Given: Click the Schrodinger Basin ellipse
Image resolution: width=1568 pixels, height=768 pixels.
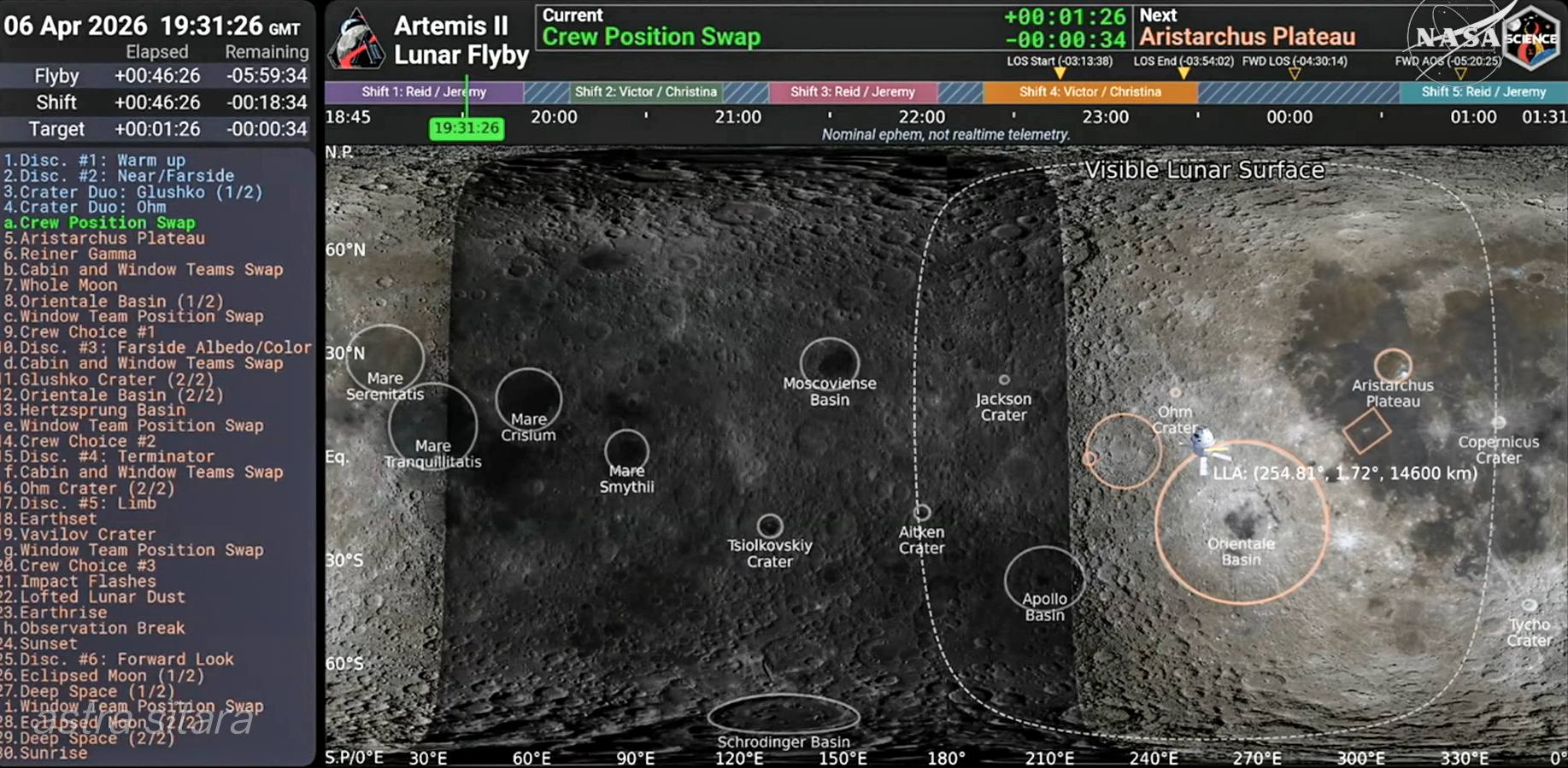Looking at the screenshot, I should point(784,714).
